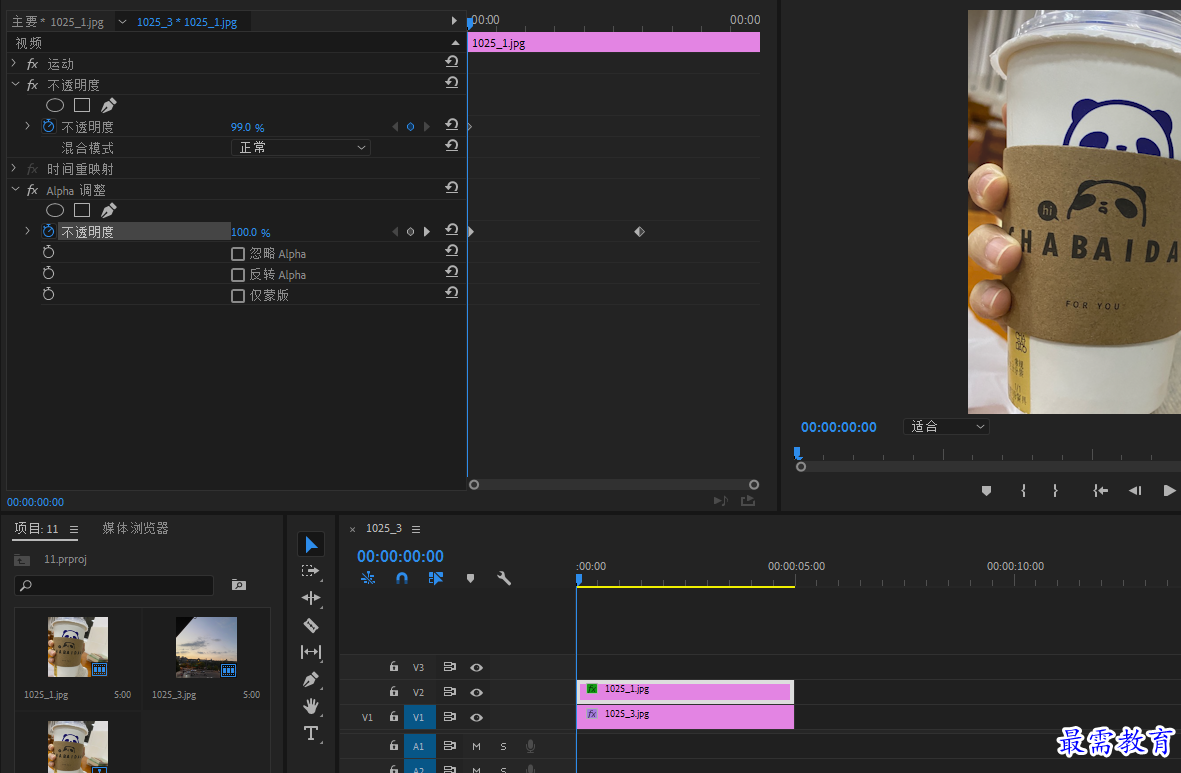Toggle animation stopwatch for Alpha 不透明度
1181x773 pixels.
(48, 231)
